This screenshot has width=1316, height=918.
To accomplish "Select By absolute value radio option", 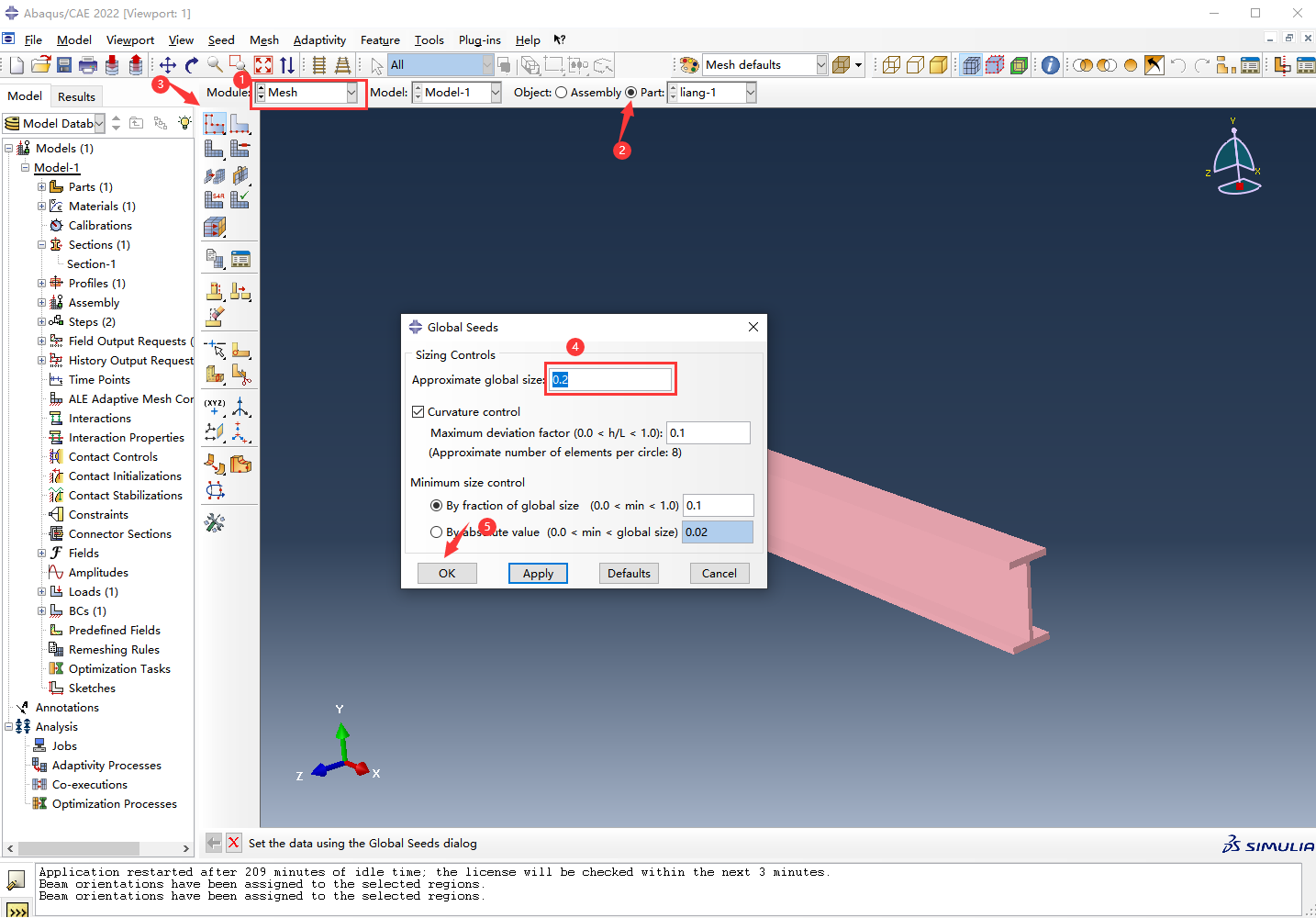I will [x=437, y=532].
